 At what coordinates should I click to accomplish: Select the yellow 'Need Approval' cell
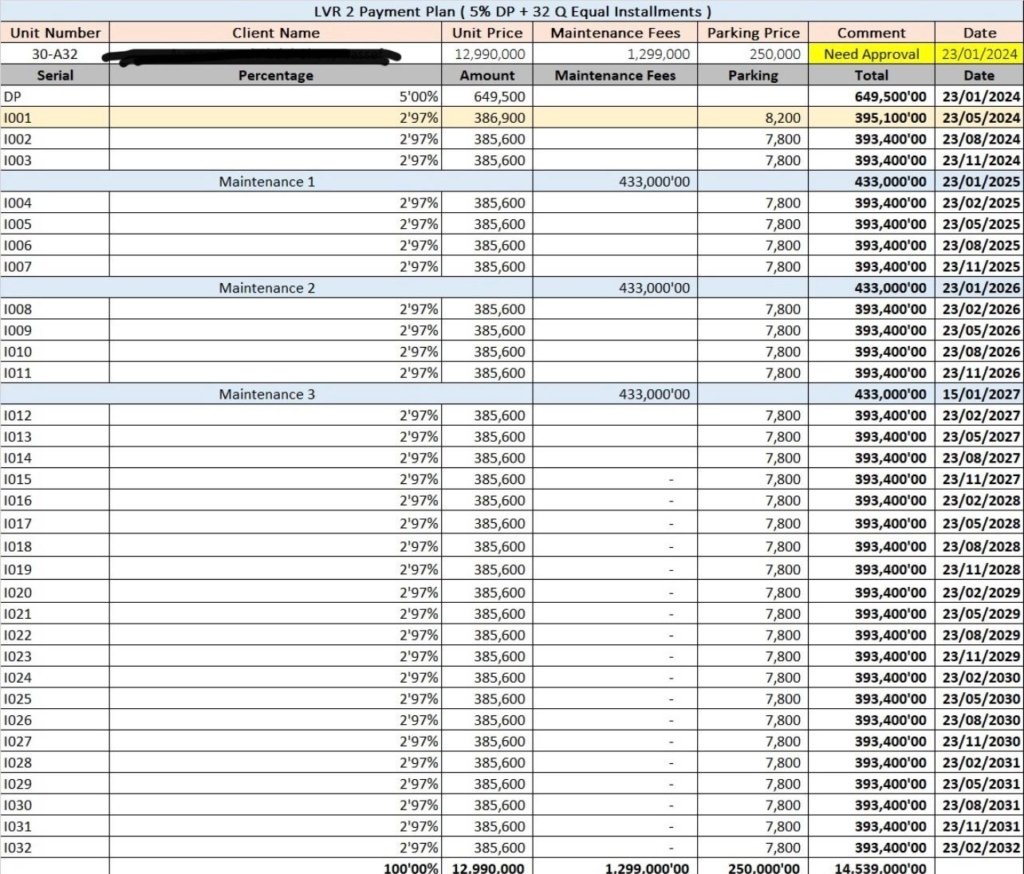click(x=871, y=54)
